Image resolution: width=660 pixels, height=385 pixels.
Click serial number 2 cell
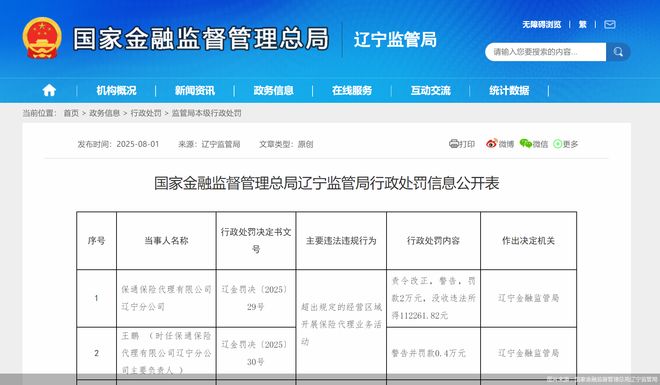(x=96, y=353)
